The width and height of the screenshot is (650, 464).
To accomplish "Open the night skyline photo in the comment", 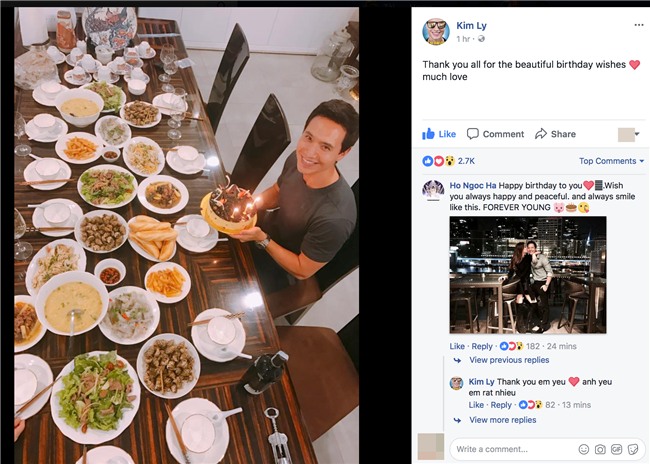I will (x=527, y=275).
